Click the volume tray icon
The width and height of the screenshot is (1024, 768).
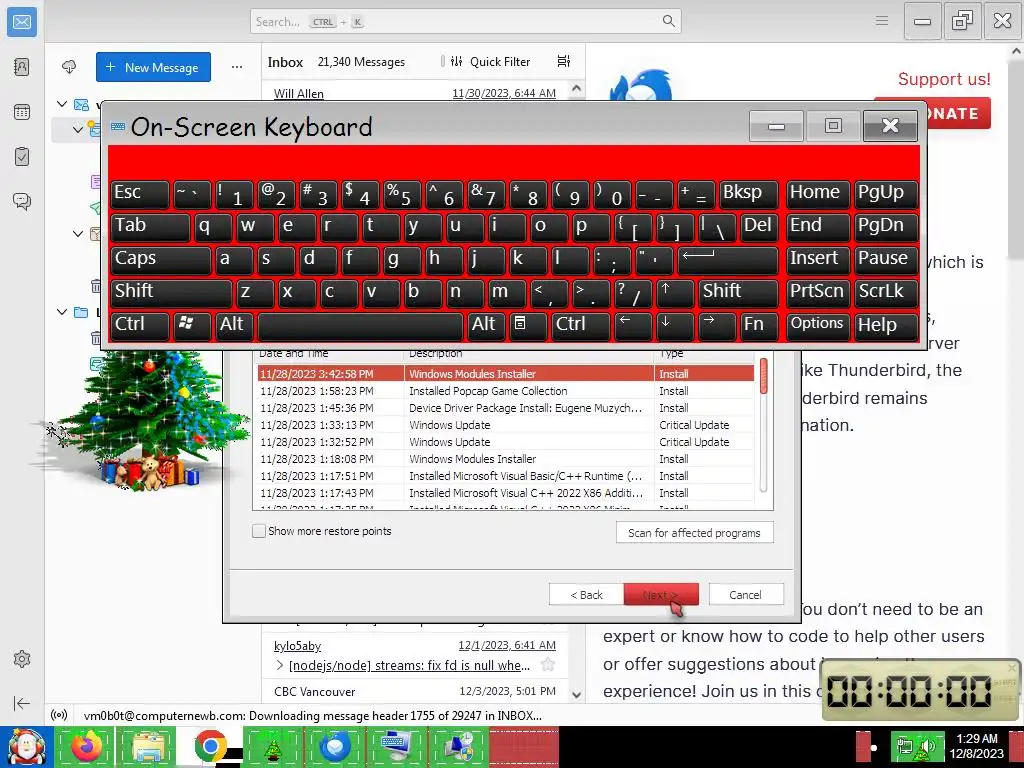pyautogui.click(x=927, y=746)
